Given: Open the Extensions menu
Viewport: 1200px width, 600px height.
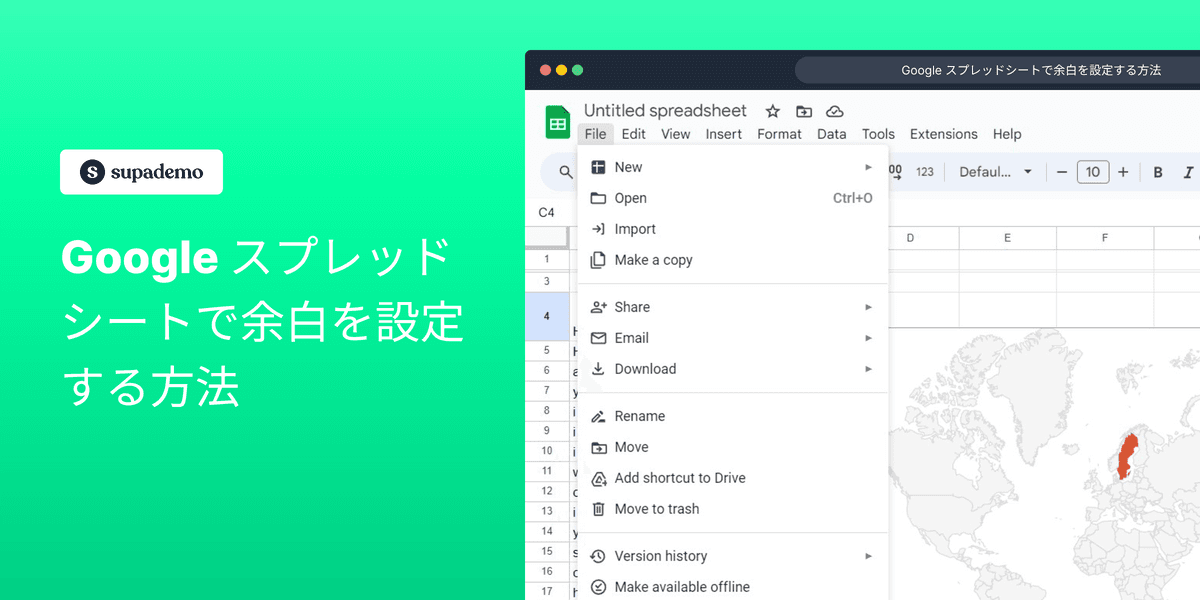Looking at the screenshot, I should [x=943, y=133].
